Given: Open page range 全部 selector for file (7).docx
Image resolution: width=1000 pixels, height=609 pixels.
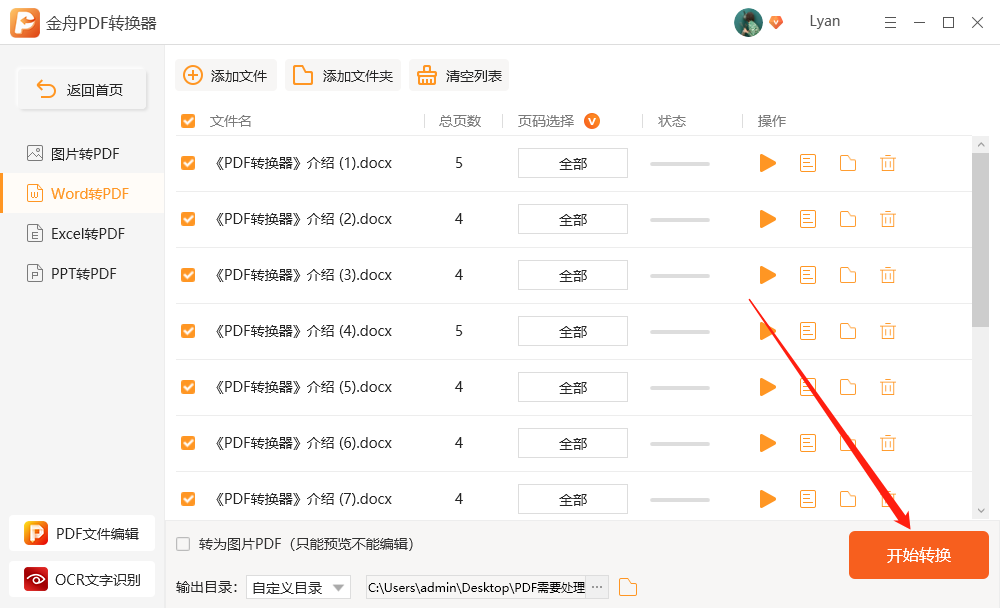Looking at the screenshot, I should (573, 499).
